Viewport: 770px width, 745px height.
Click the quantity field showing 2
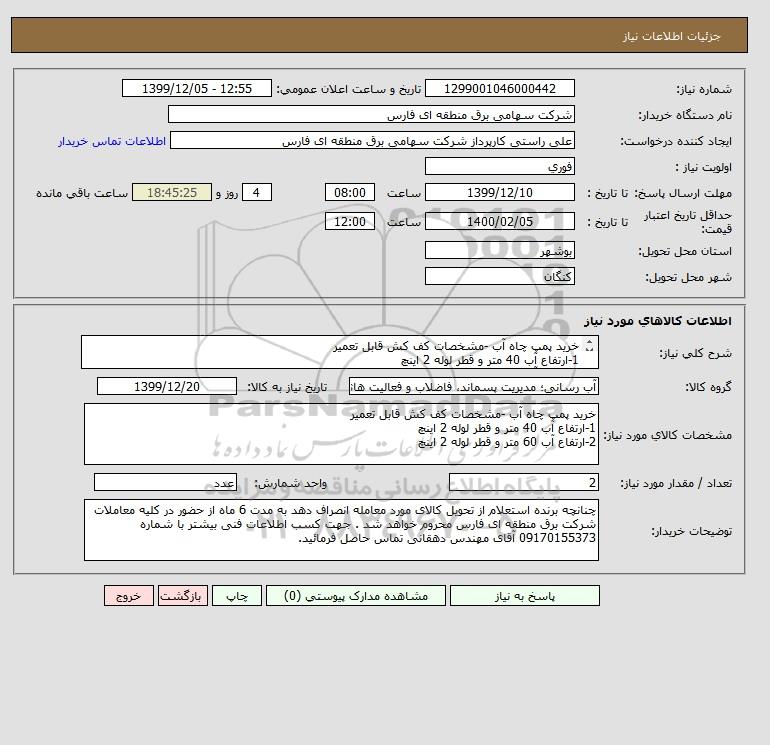click(x=523, y=482)
